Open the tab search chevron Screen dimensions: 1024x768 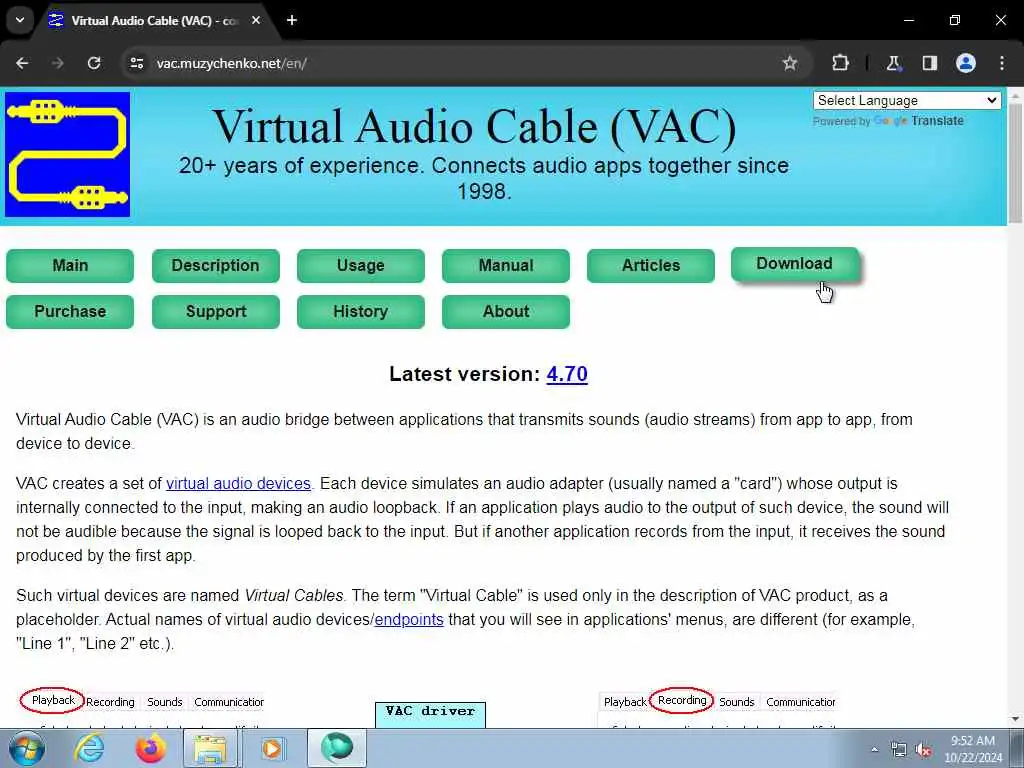[20, 20]
